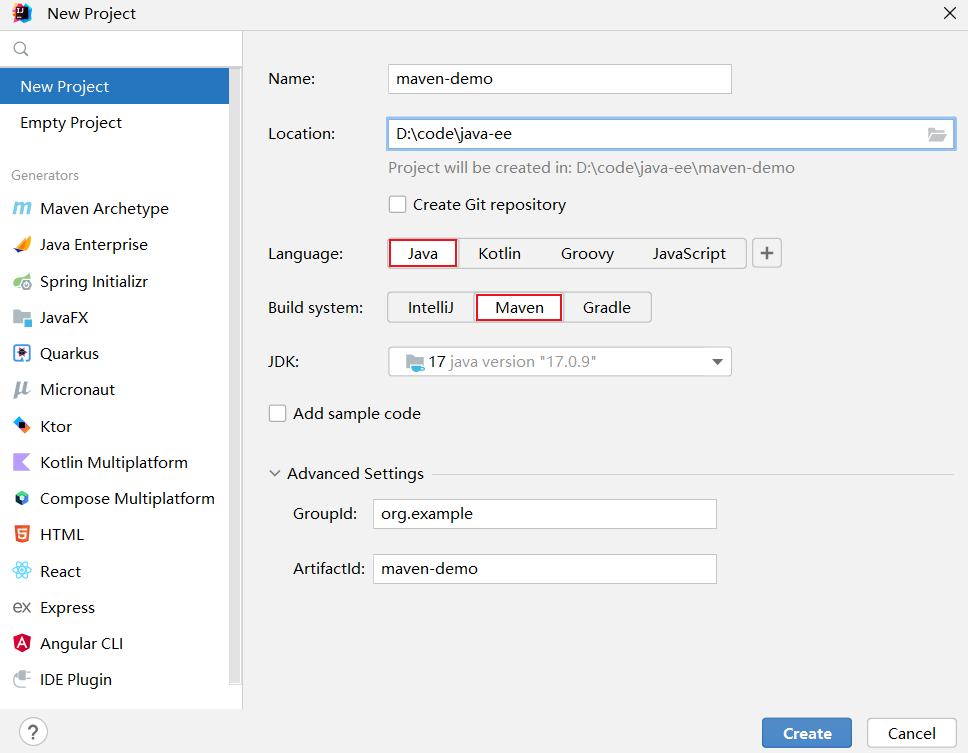Click the Generators section heading

coord(45,175)
